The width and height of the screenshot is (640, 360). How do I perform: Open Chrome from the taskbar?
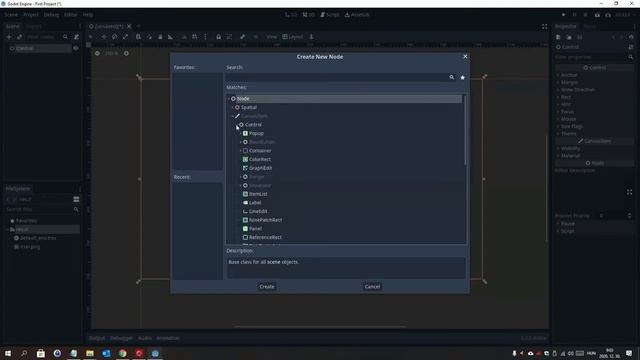coord(122,353)
